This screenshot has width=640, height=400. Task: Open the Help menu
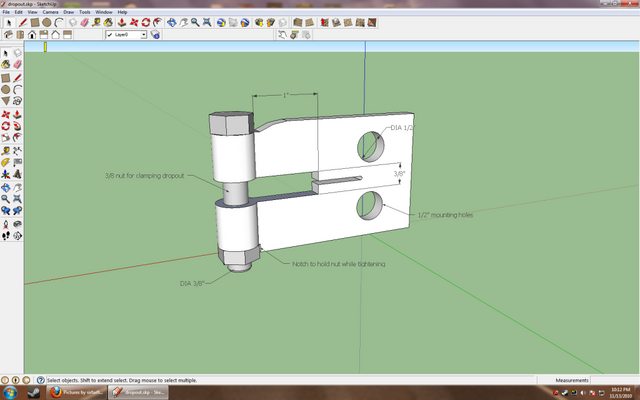[122, 12]
